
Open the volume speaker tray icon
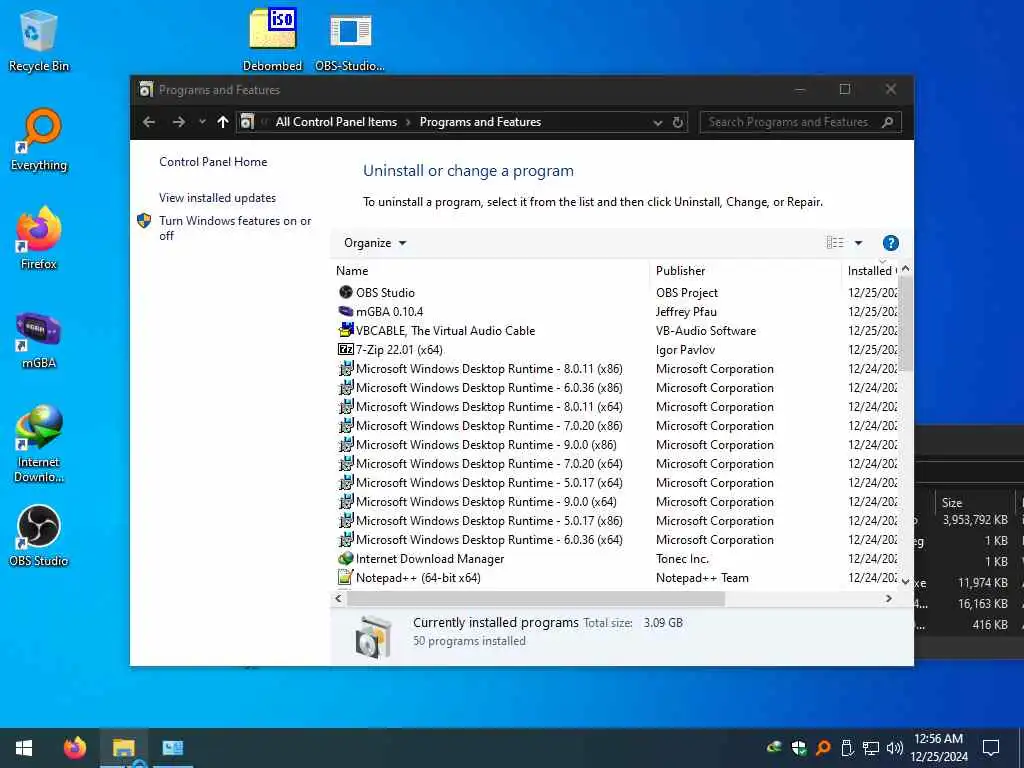coord(894,748)
